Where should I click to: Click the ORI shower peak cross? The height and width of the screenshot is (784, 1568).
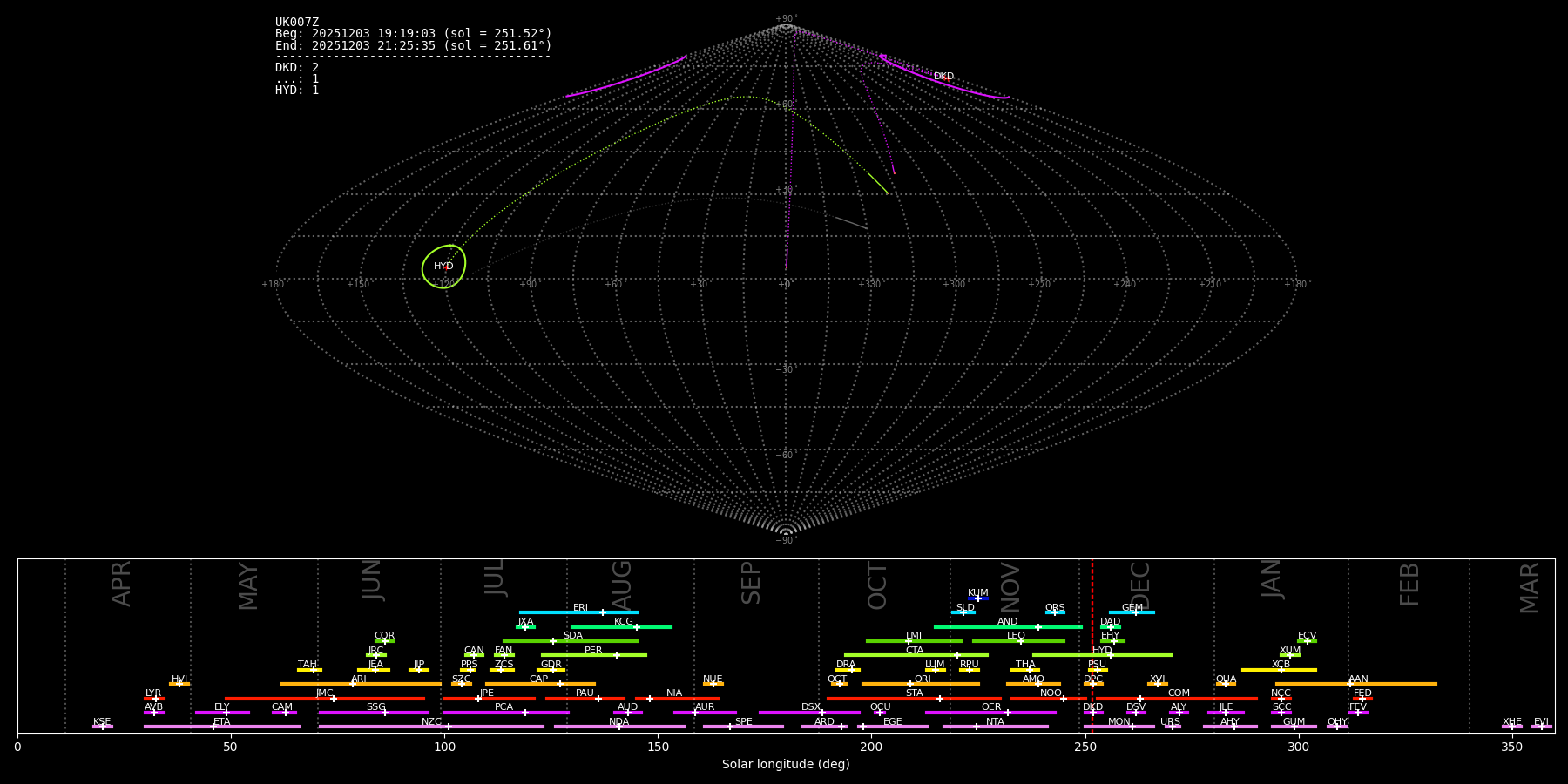910,684
